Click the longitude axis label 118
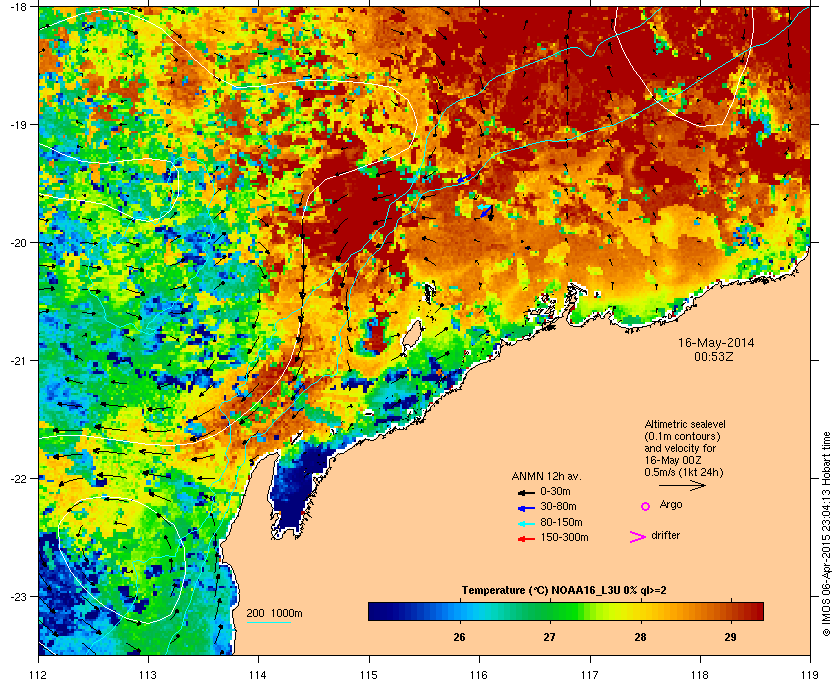The height and width of the screenshot is (680, 840). (700, 674)
